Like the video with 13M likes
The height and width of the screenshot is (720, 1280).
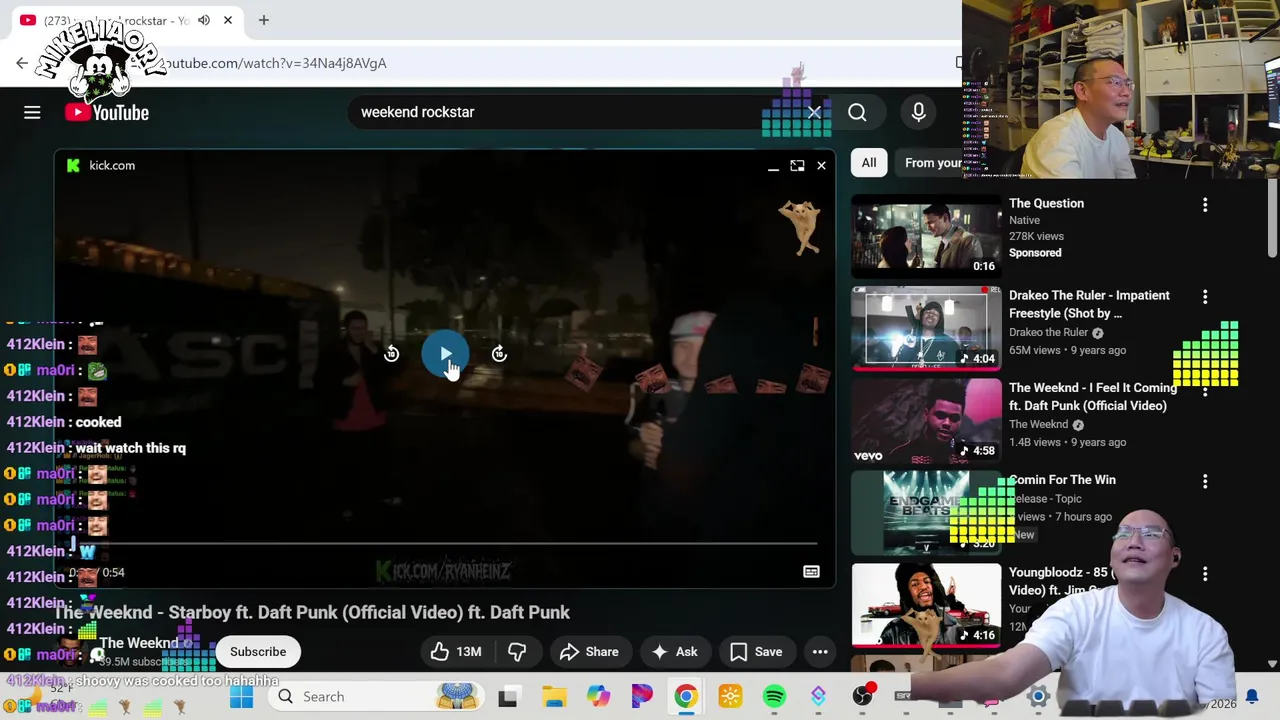(x=456, y=652)
